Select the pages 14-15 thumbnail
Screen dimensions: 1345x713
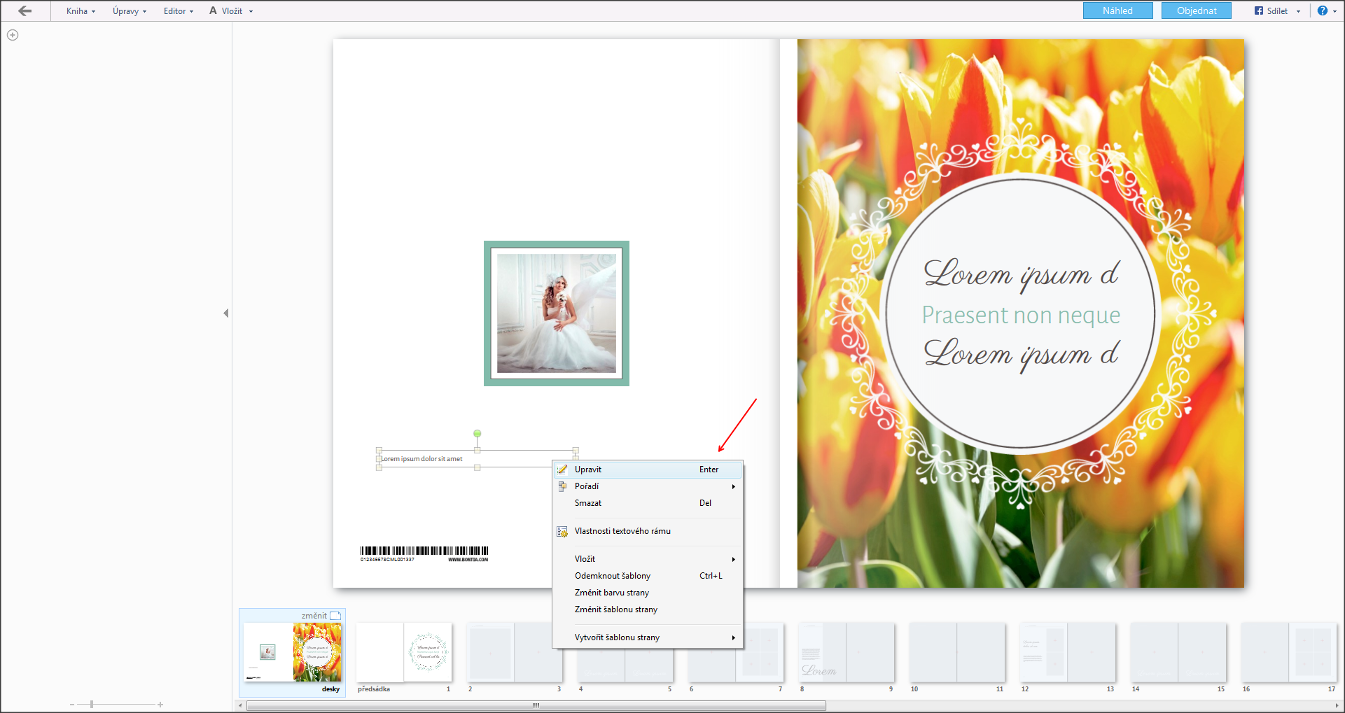(x=1178, y=653)
